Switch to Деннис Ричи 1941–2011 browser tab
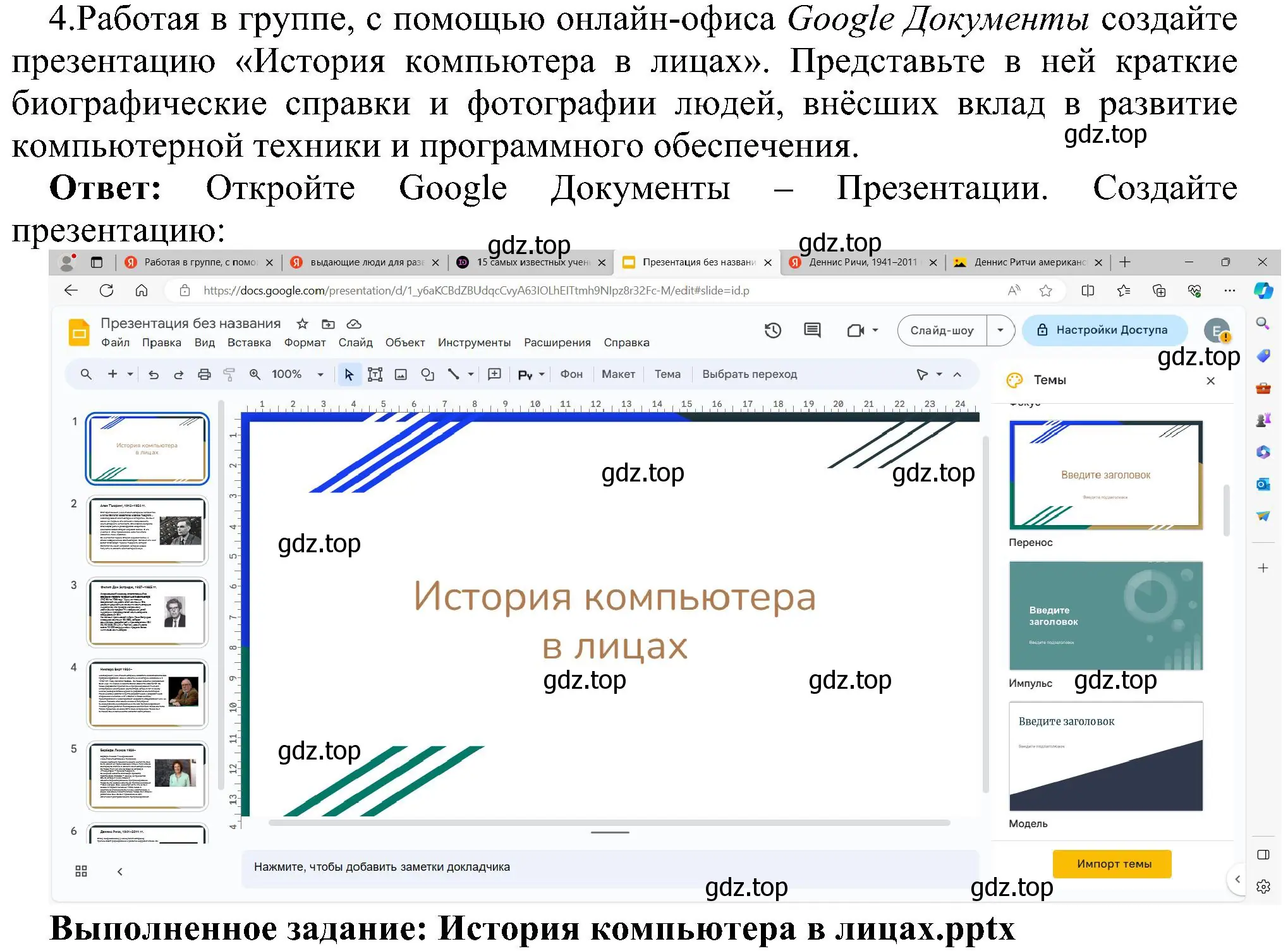 [863, 262]
